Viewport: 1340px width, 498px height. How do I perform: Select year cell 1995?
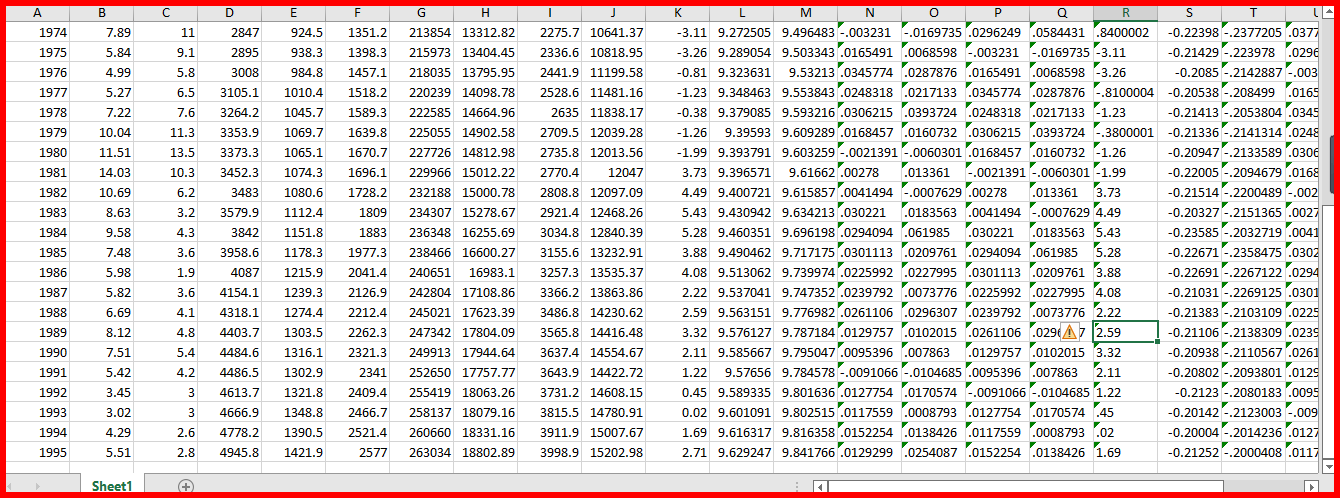click(37, 452)
